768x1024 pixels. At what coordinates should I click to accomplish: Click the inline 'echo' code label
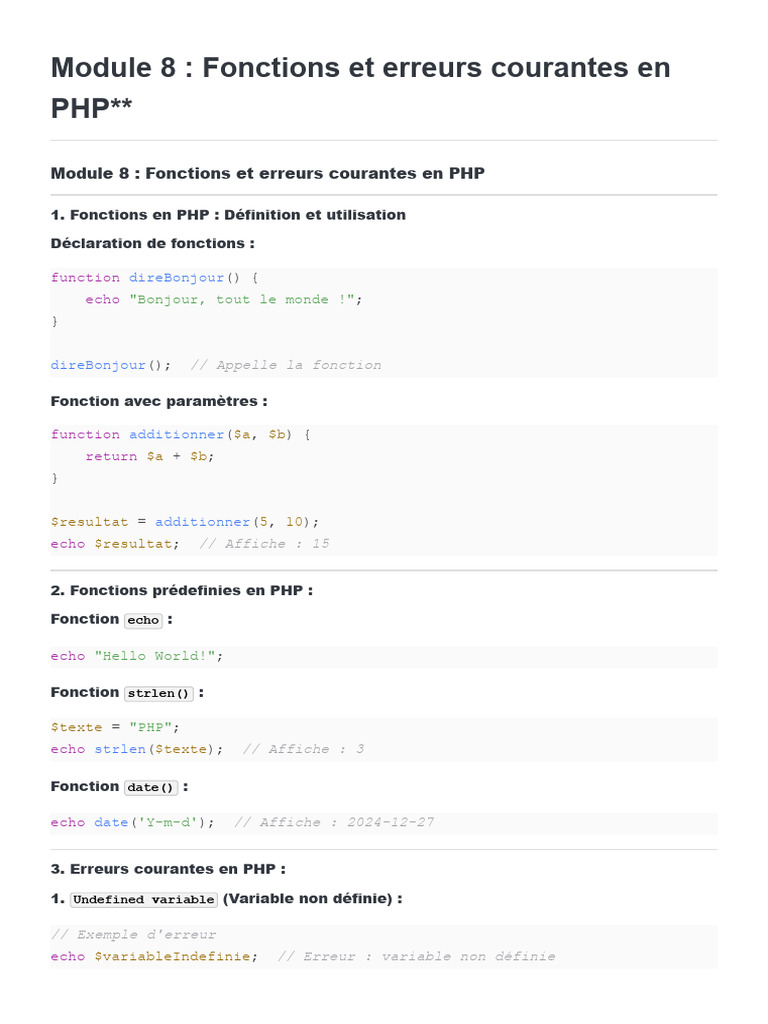click(143, 620)
